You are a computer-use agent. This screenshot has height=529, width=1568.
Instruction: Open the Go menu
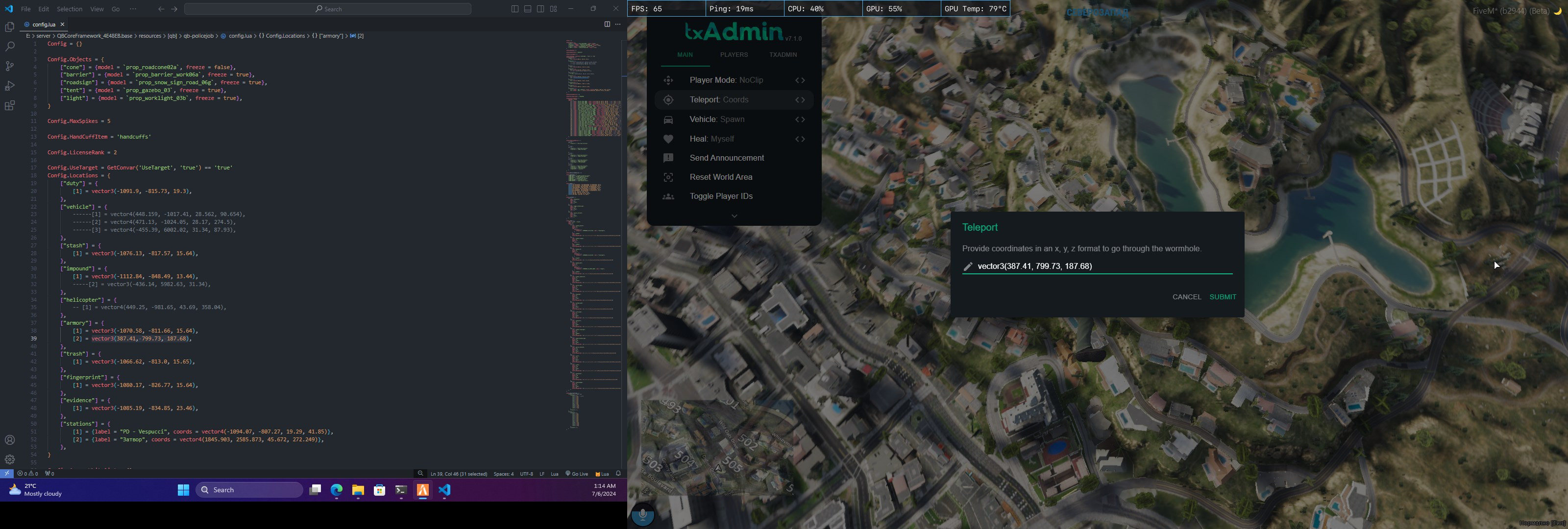[116, 9]
